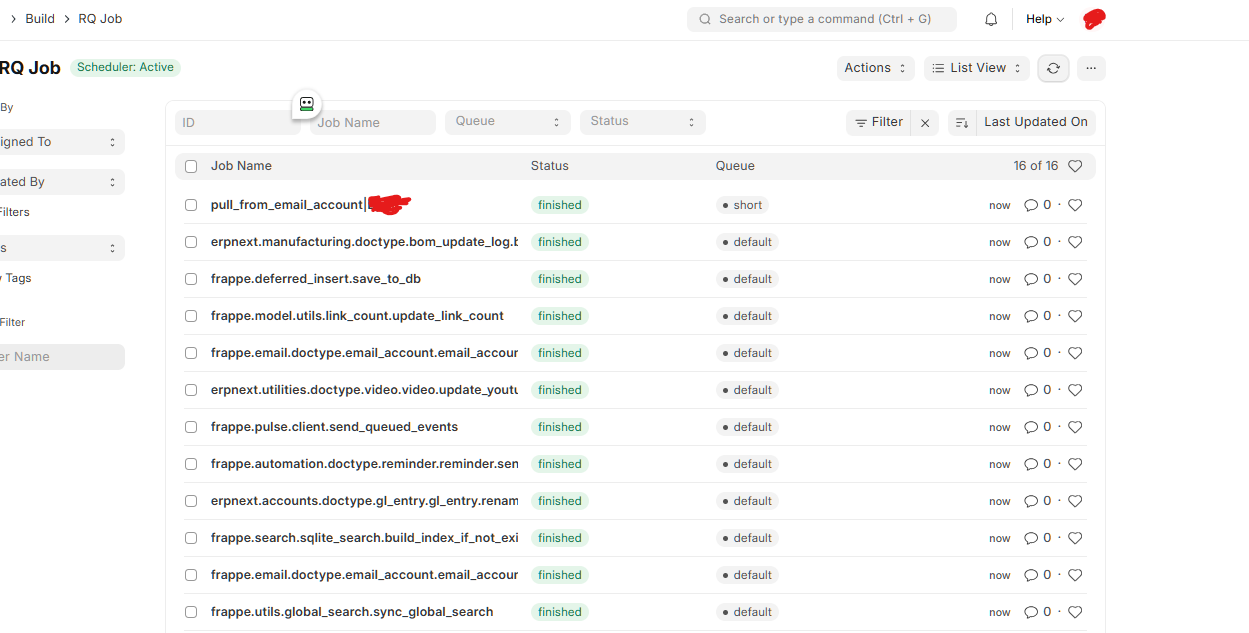The image size is (1249, 633).
Task: Open frappe.model.utils.link_count.update_link_count job link
Action: [x=357, y=316]
